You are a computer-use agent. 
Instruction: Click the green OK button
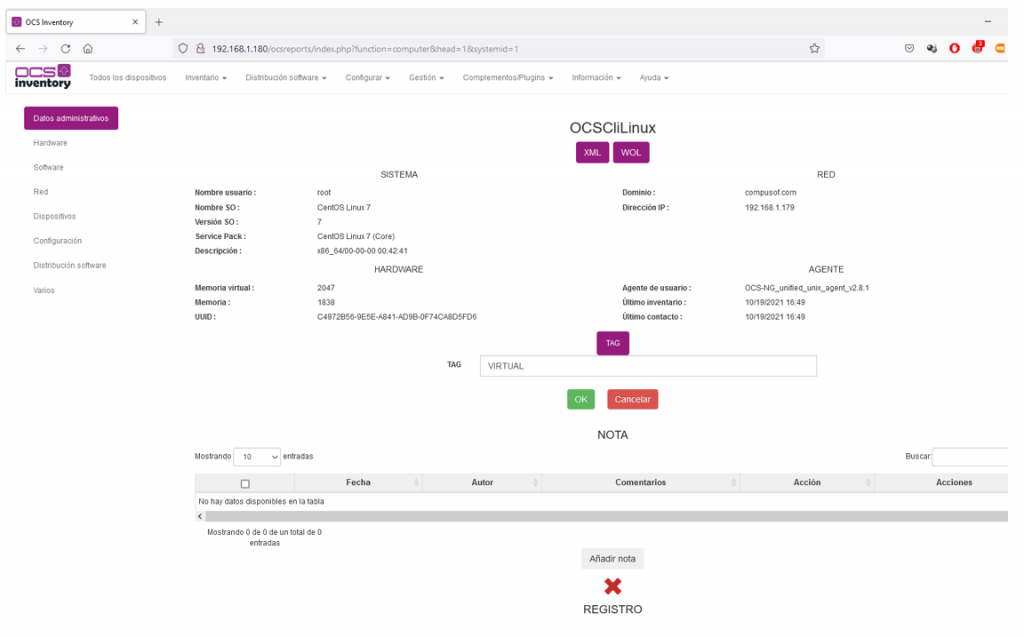pos(581,399)
